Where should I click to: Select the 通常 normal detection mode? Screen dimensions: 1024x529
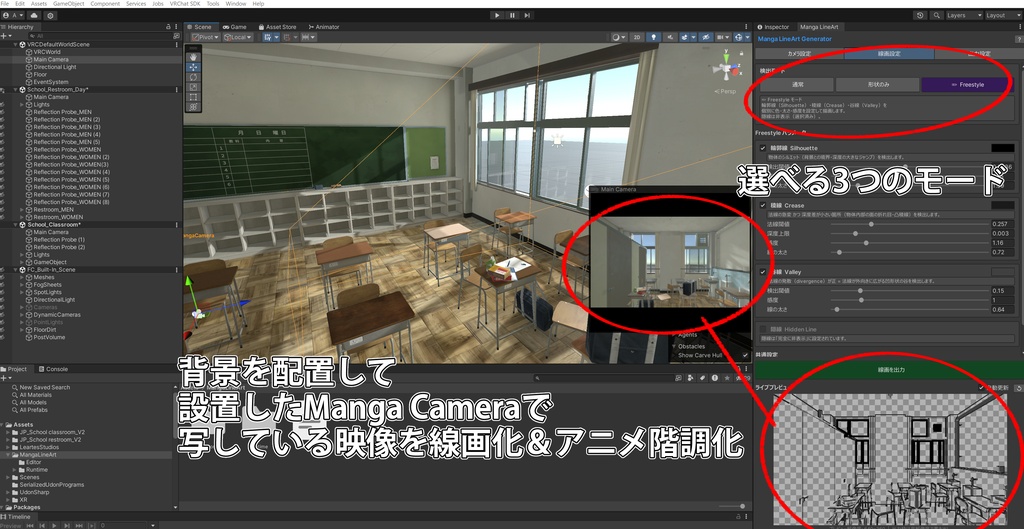coord(797,84)
